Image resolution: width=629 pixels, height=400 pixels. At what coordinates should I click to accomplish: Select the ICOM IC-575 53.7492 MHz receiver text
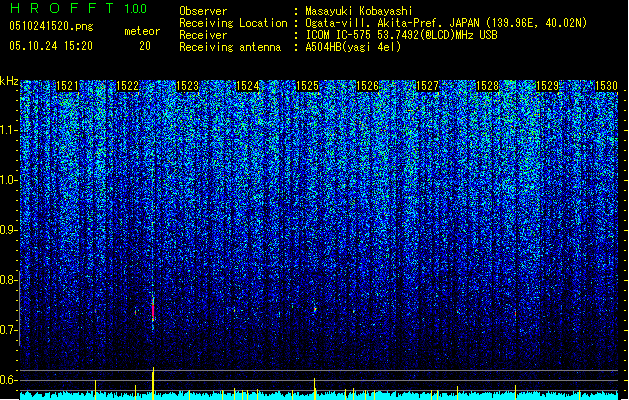(x=401, y=35)
